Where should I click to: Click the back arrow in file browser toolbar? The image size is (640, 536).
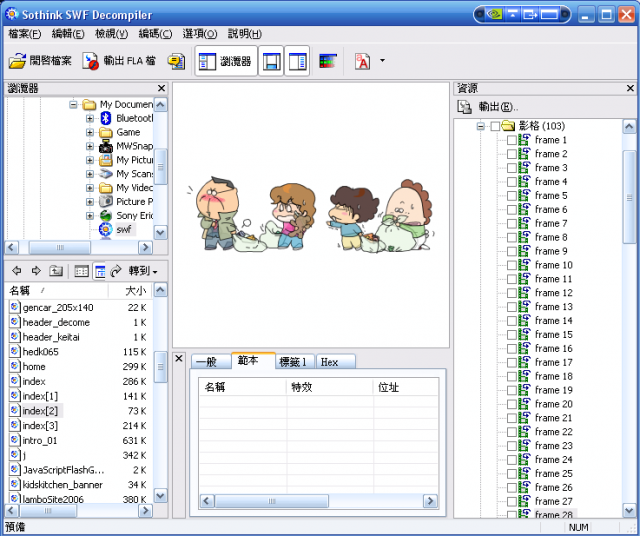click(x=16, y=270)
